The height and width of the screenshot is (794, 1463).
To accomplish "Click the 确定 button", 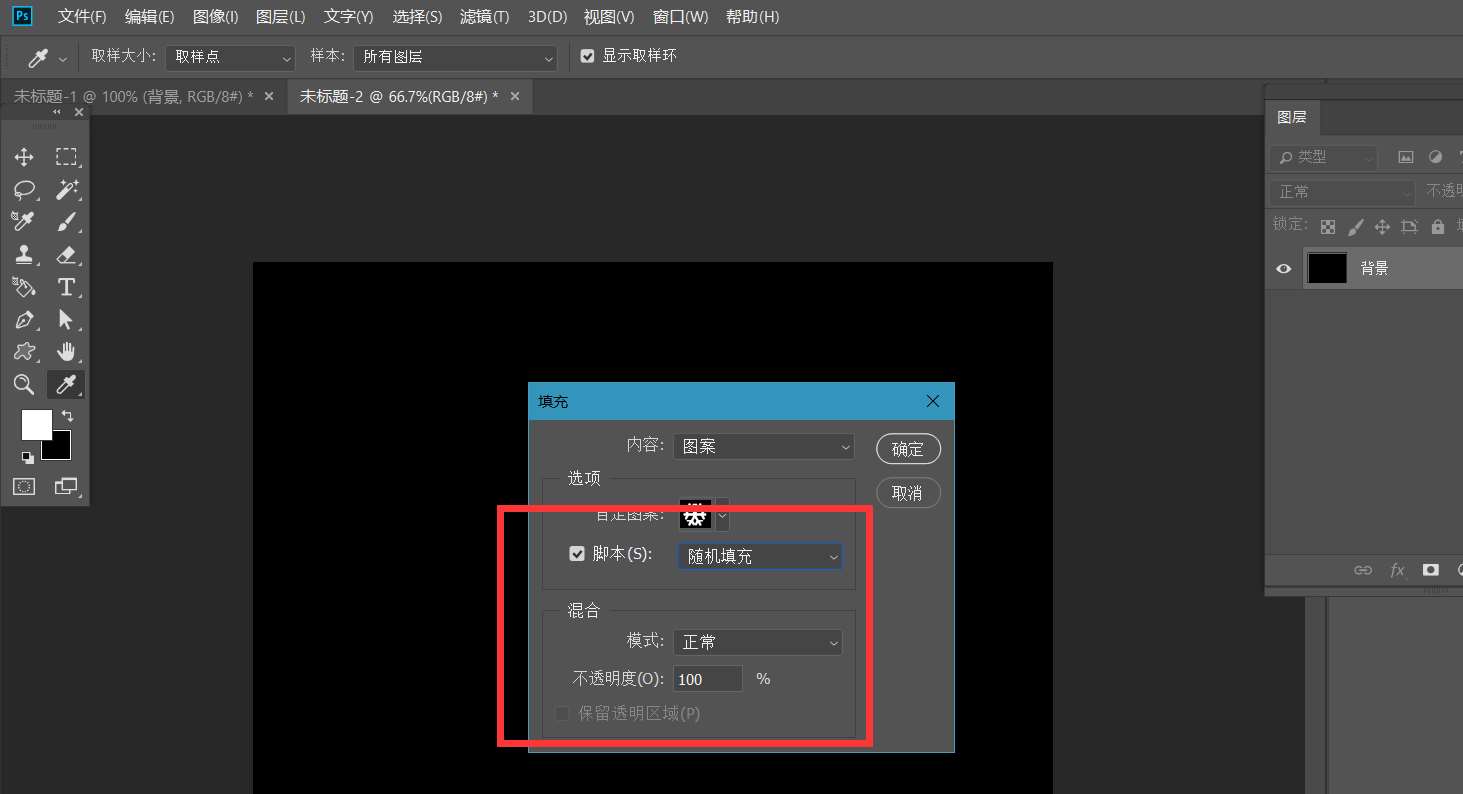I will coord(908,448).
